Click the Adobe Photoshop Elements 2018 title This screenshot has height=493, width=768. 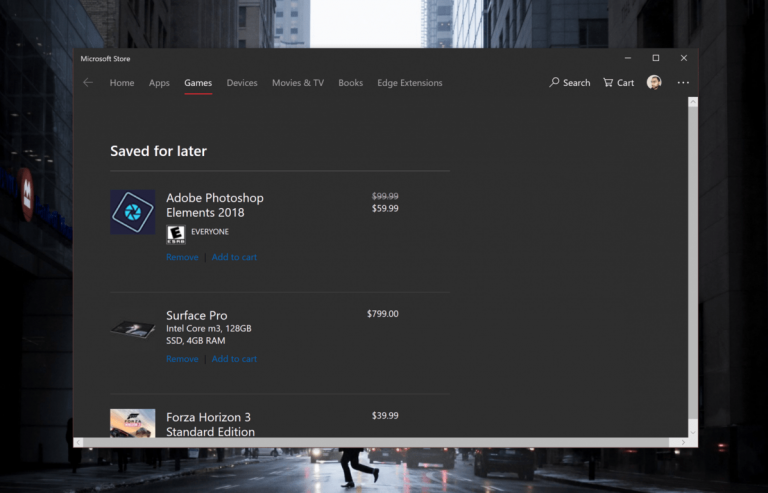215,205
